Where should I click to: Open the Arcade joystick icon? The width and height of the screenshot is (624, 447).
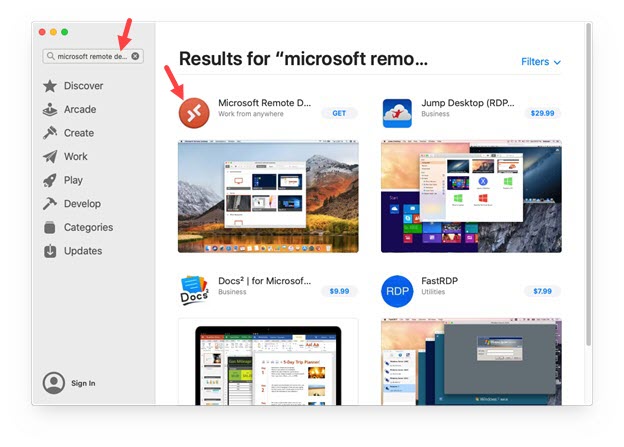coord(50,109)
